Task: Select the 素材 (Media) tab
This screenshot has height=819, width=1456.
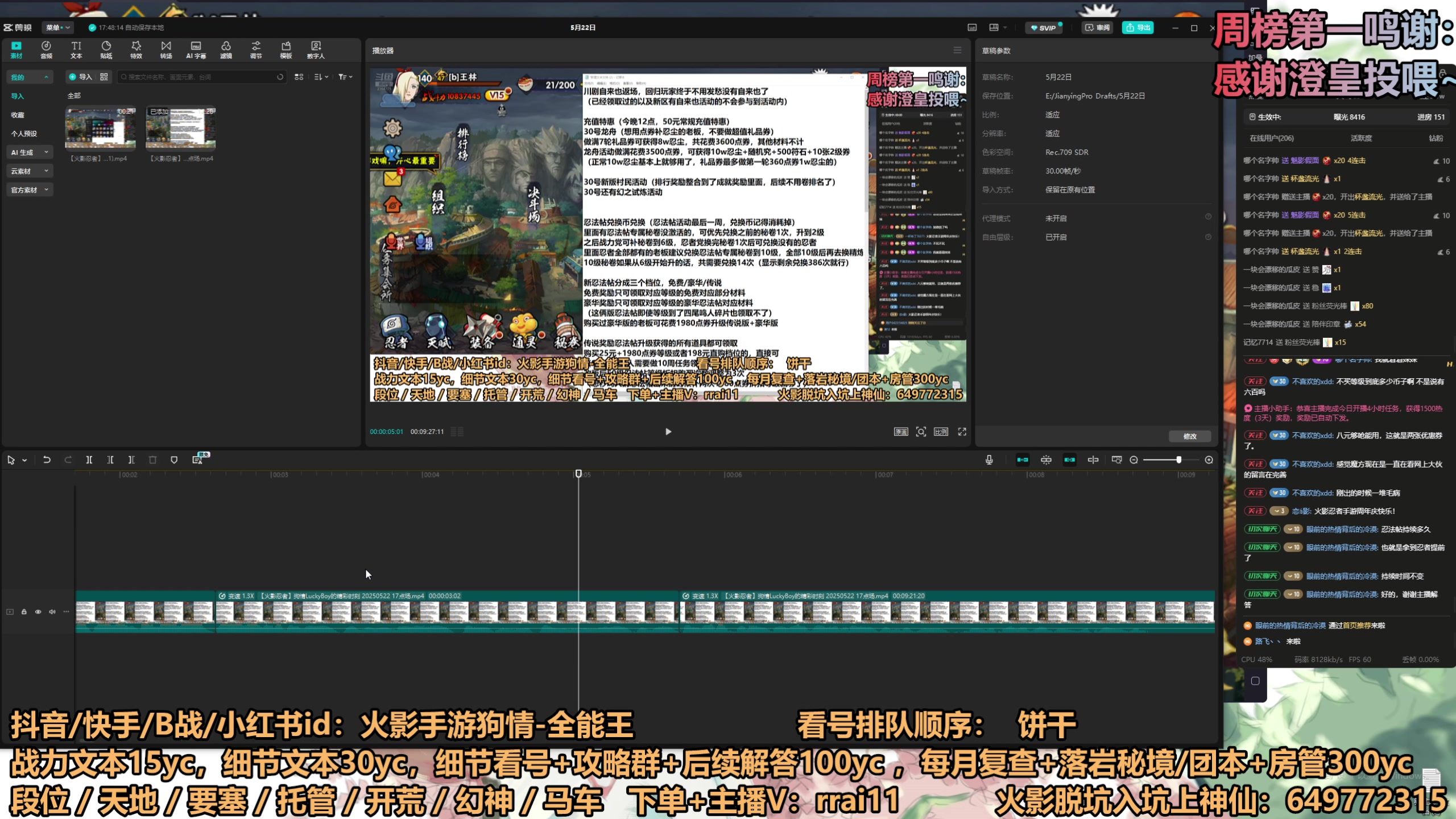Action: point(16,50)
